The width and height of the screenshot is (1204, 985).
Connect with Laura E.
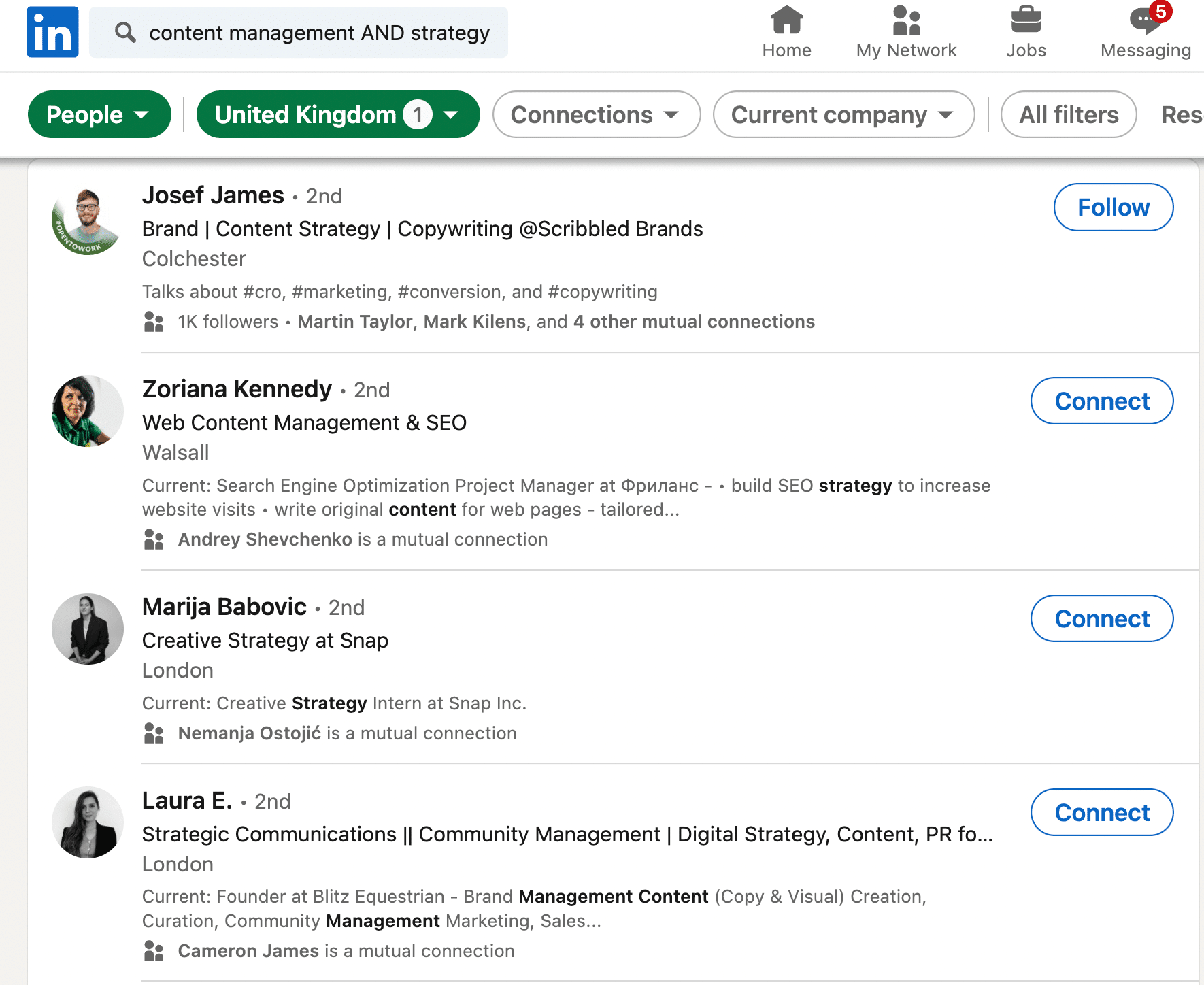1101,812
